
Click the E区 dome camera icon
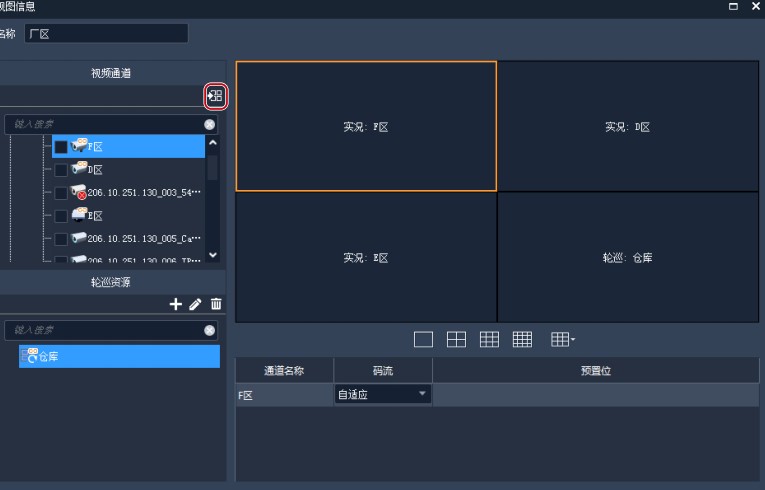pos(79,214)
